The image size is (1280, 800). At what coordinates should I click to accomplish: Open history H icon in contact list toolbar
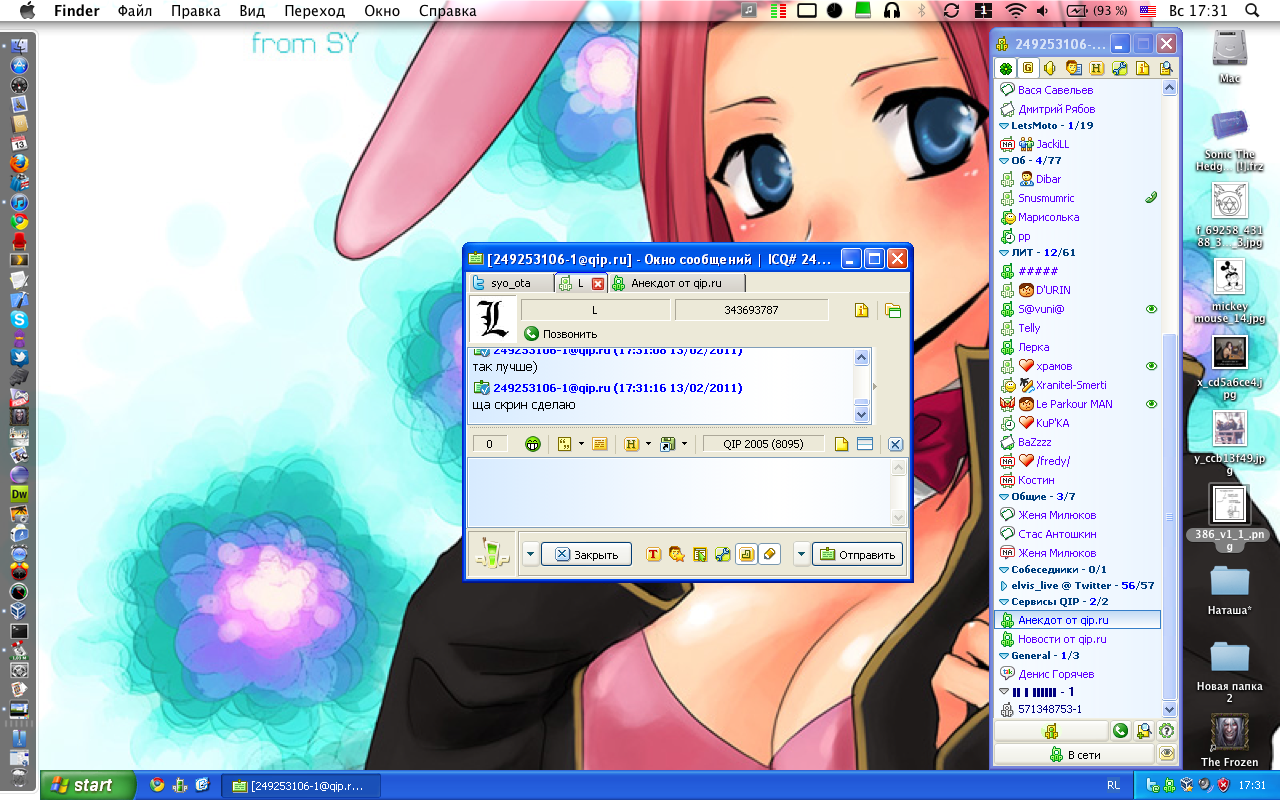[1096, 68]
